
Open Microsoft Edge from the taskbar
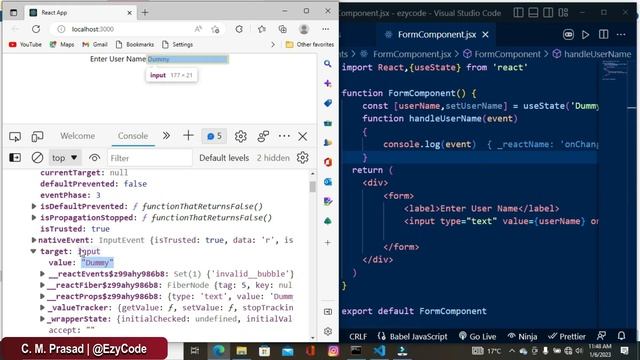219,351
